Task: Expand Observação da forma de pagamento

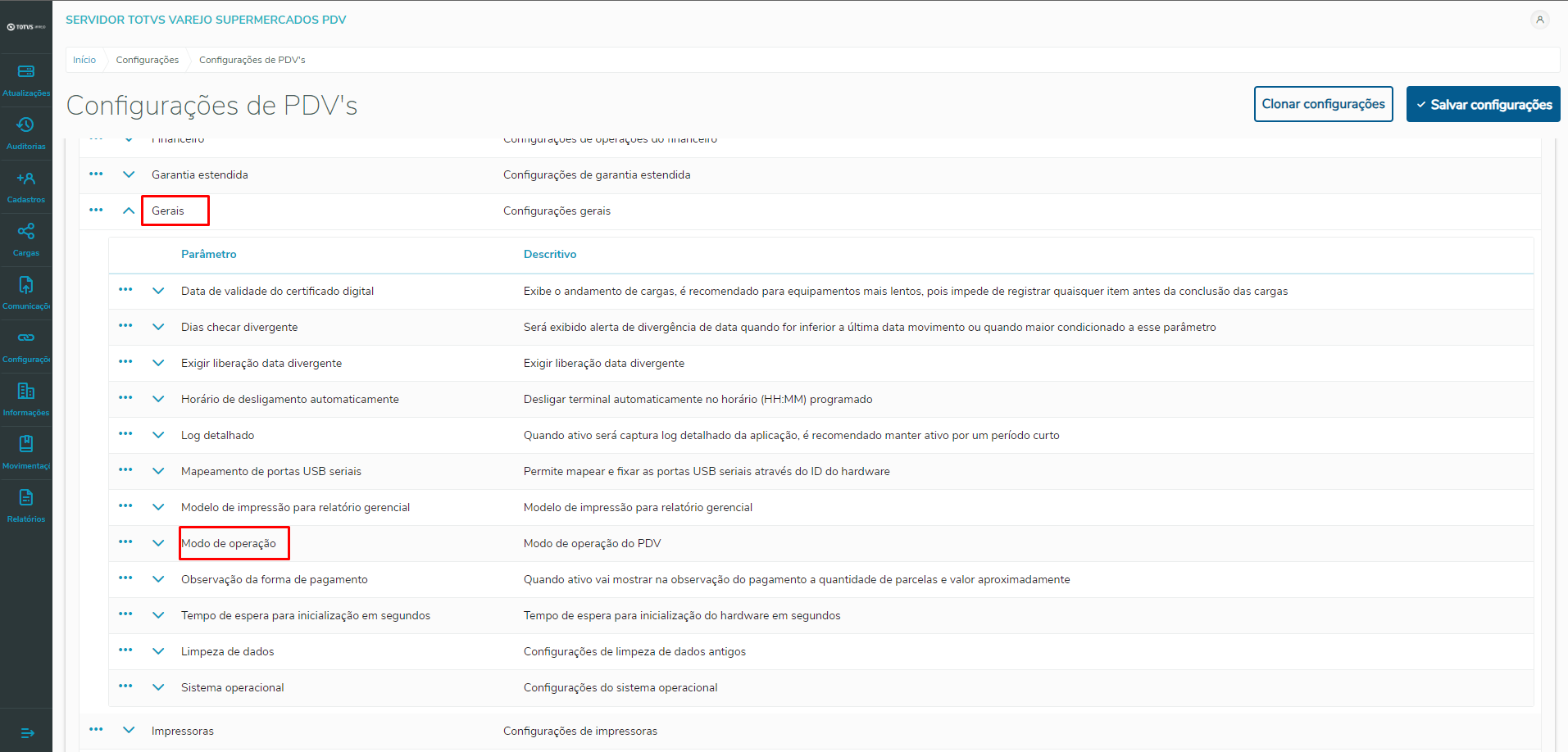Action: (158, 579)
